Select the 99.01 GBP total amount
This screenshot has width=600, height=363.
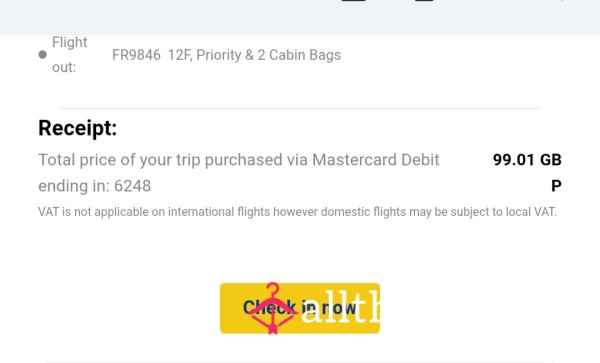point(527,173)
